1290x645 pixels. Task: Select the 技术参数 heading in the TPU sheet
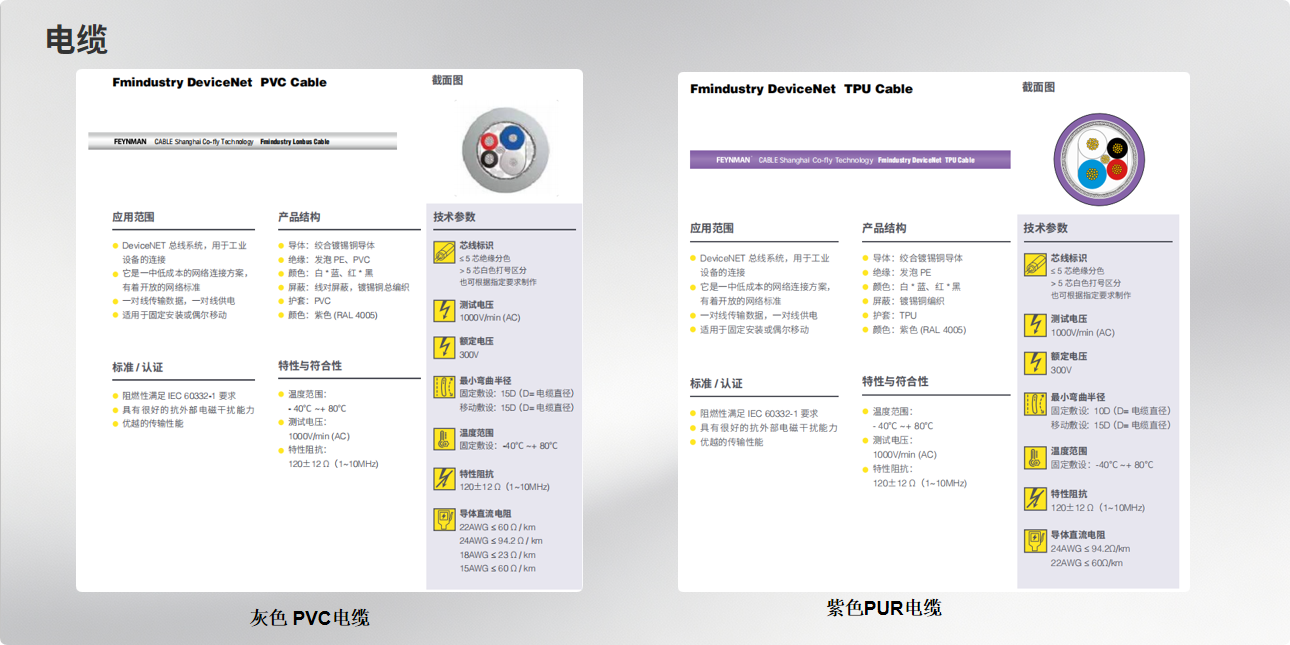pos(1046,228)
